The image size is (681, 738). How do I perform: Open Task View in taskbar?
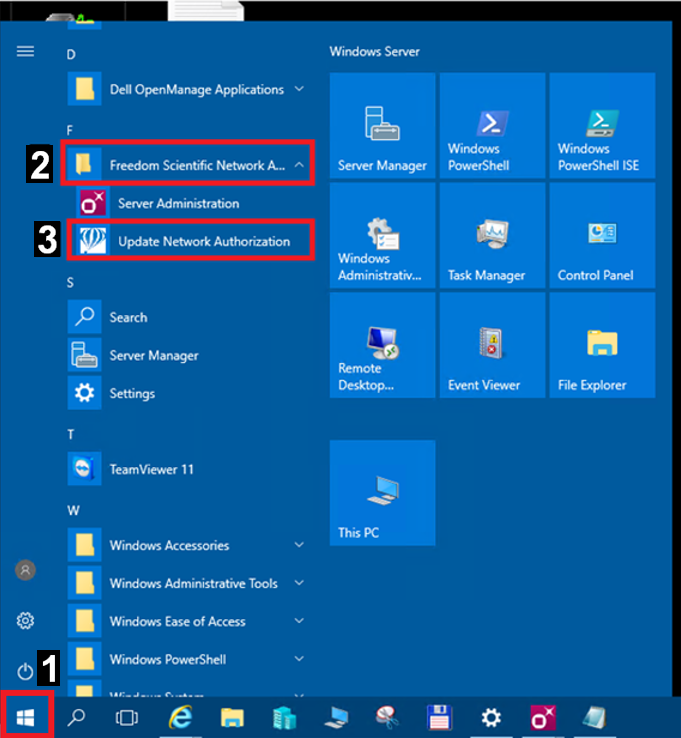click(127, 717)
